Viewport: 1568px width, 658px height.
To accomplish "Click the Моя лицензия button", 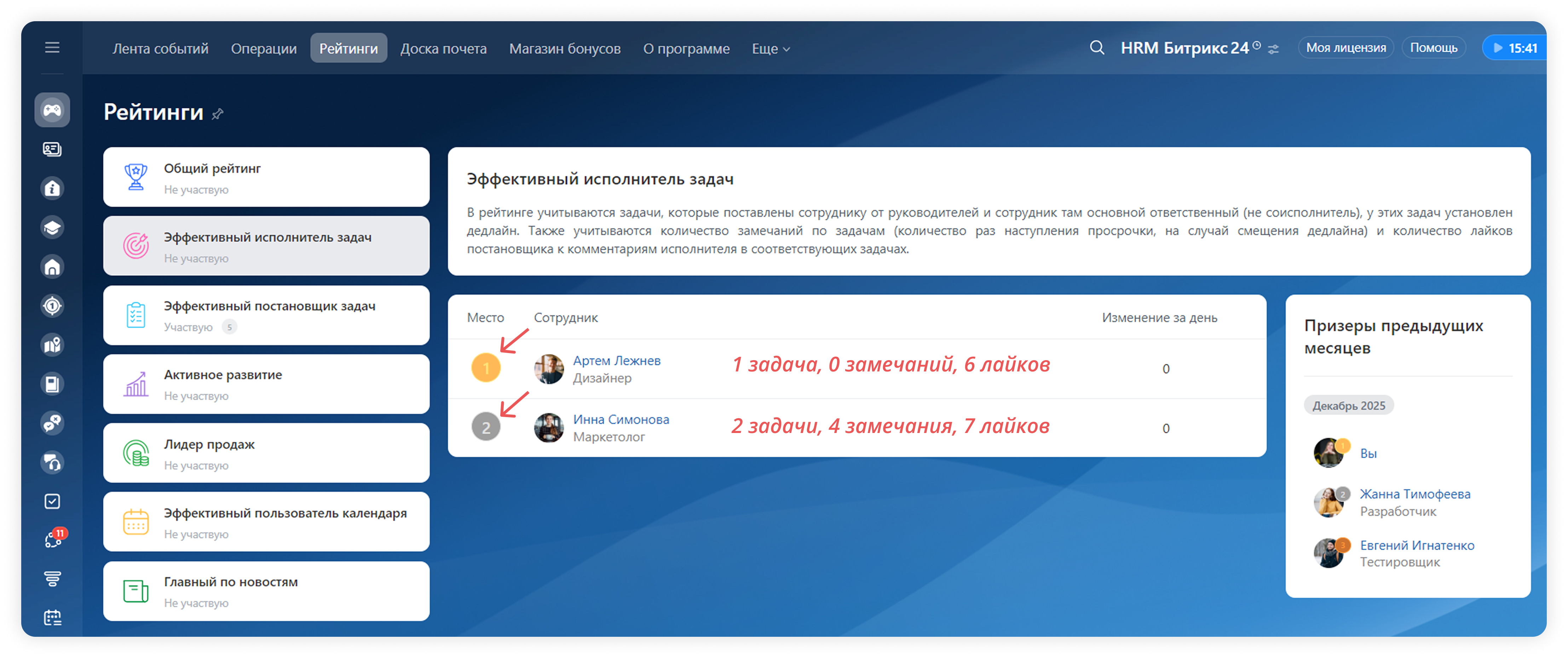I will (1346, 48).
